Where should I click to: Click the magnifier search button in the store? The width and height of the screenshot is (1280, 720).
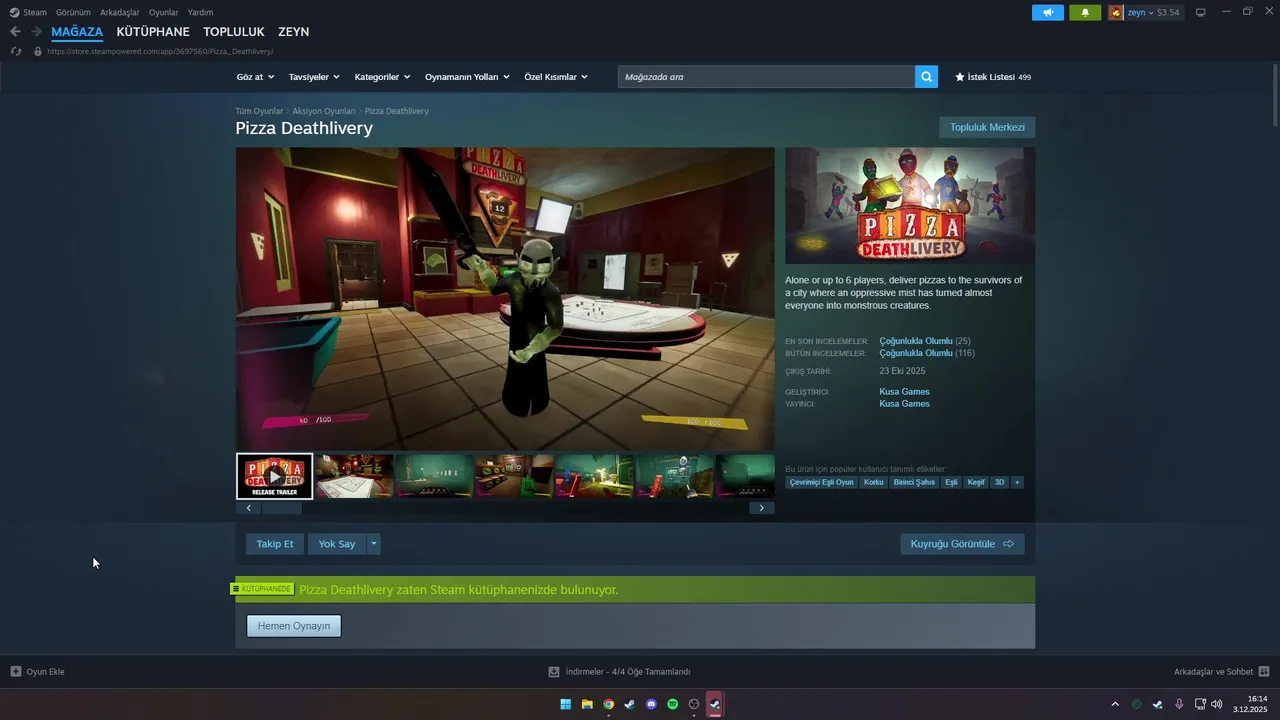pyautogui.click(x=926, y=76)
